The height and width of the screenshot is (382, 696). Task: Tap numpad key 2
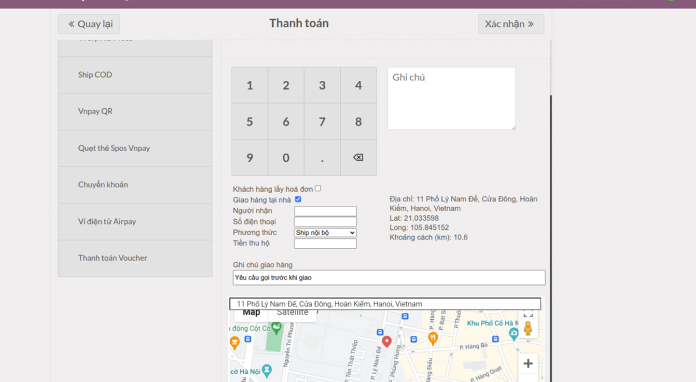pos(286,85)
